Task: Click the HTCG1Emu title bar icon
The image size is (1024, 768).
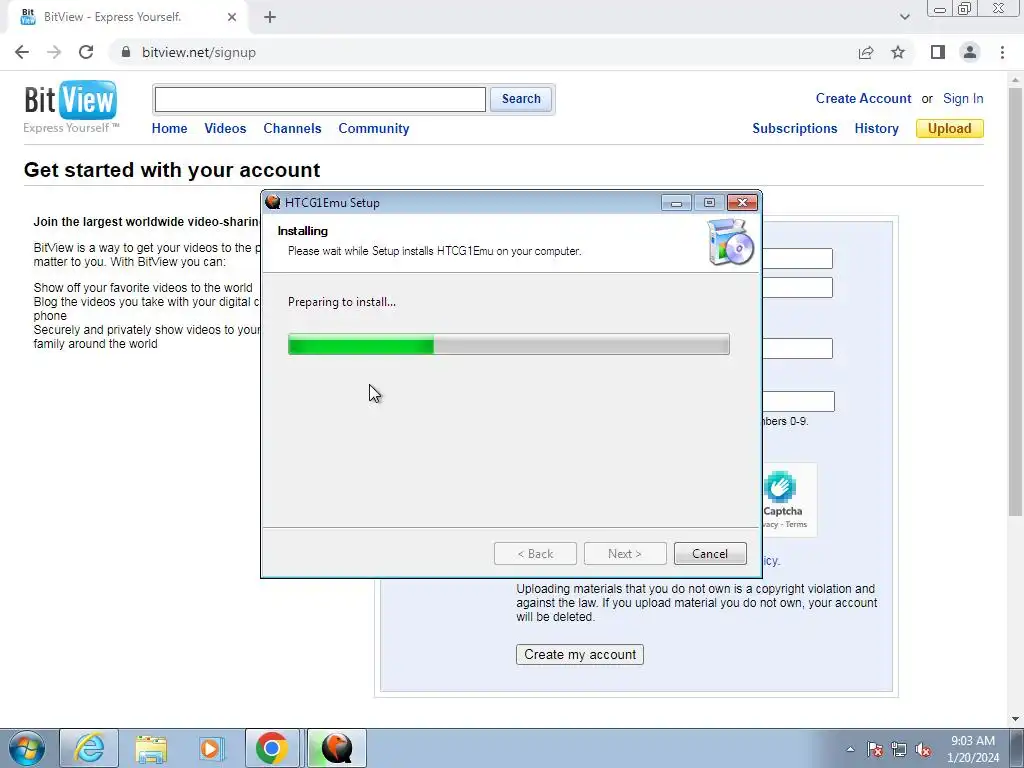Action: point(273,202)
